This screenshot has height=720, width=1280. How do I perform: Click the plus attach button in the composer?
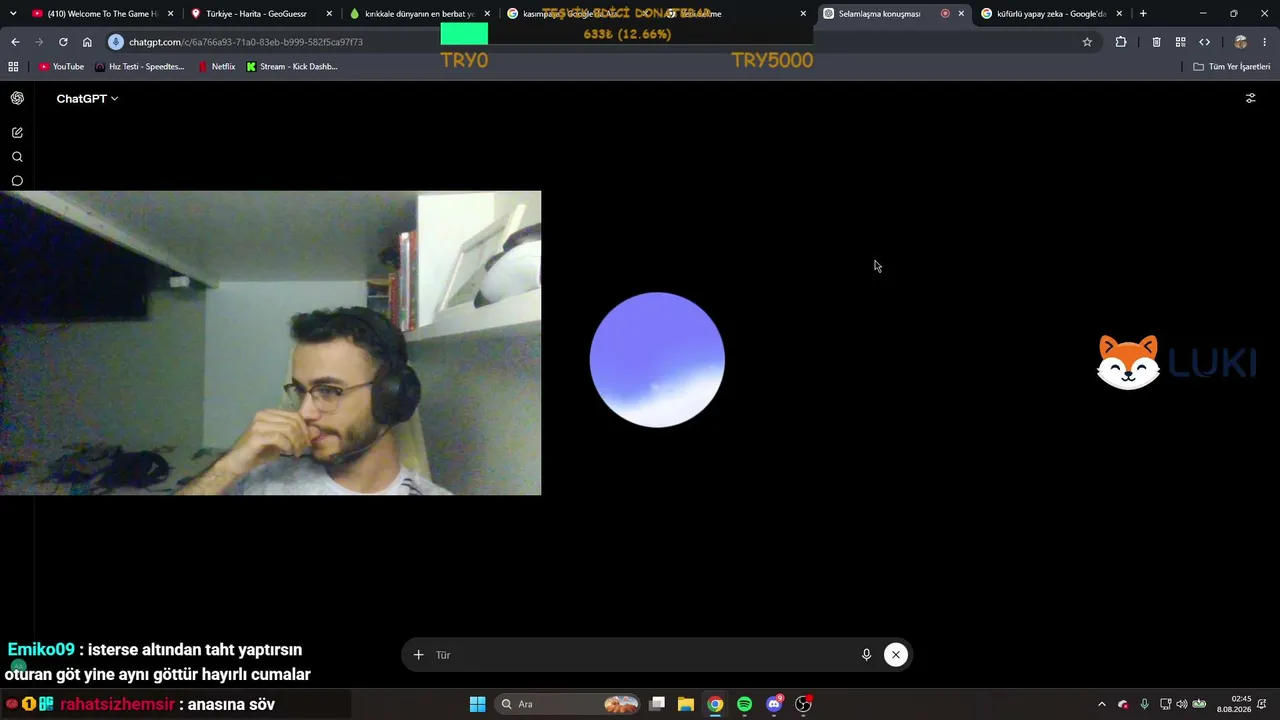[418, 655]
